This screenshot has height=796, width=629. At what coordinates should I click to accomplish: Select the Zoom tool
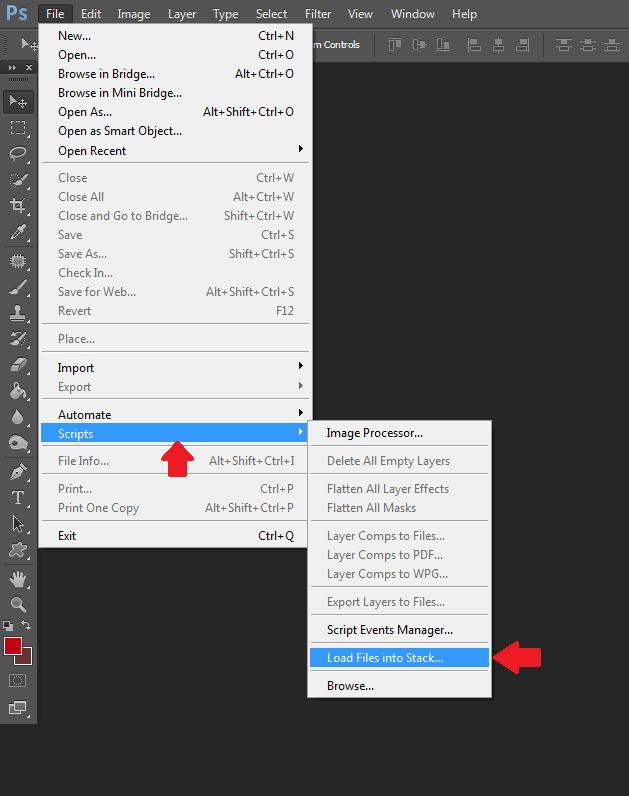click(x=18, y=604)
